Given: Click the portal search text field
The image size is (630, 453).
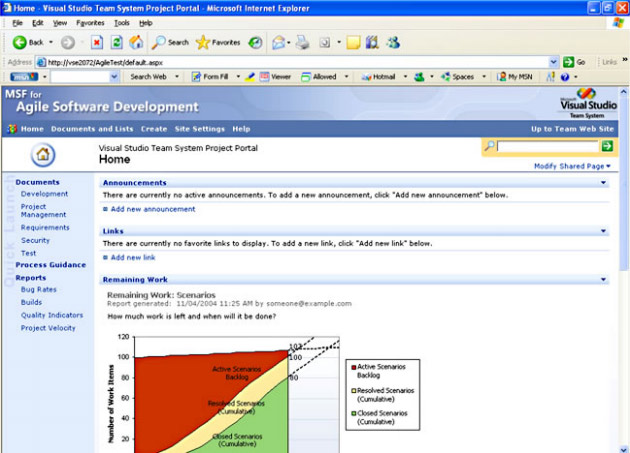Looking at the screenshot, I should 548,146.
